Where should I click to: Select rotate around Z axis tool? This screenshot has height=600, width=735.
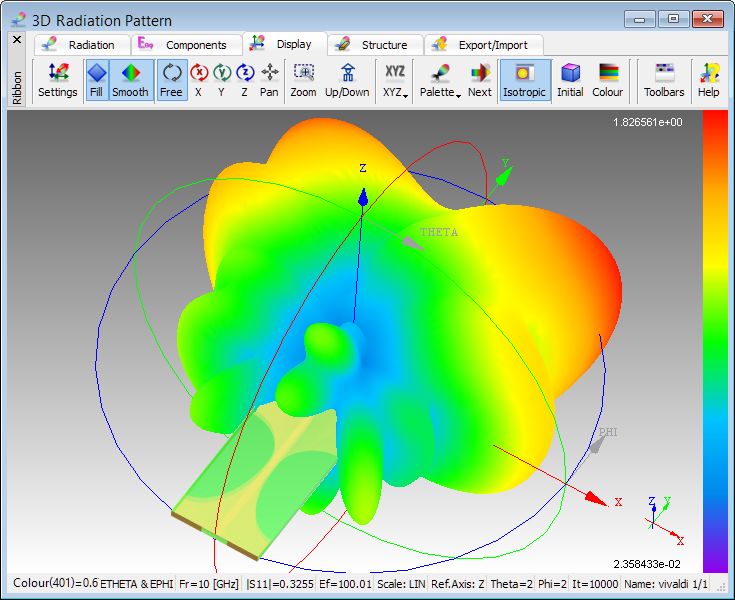click(245, 80)
